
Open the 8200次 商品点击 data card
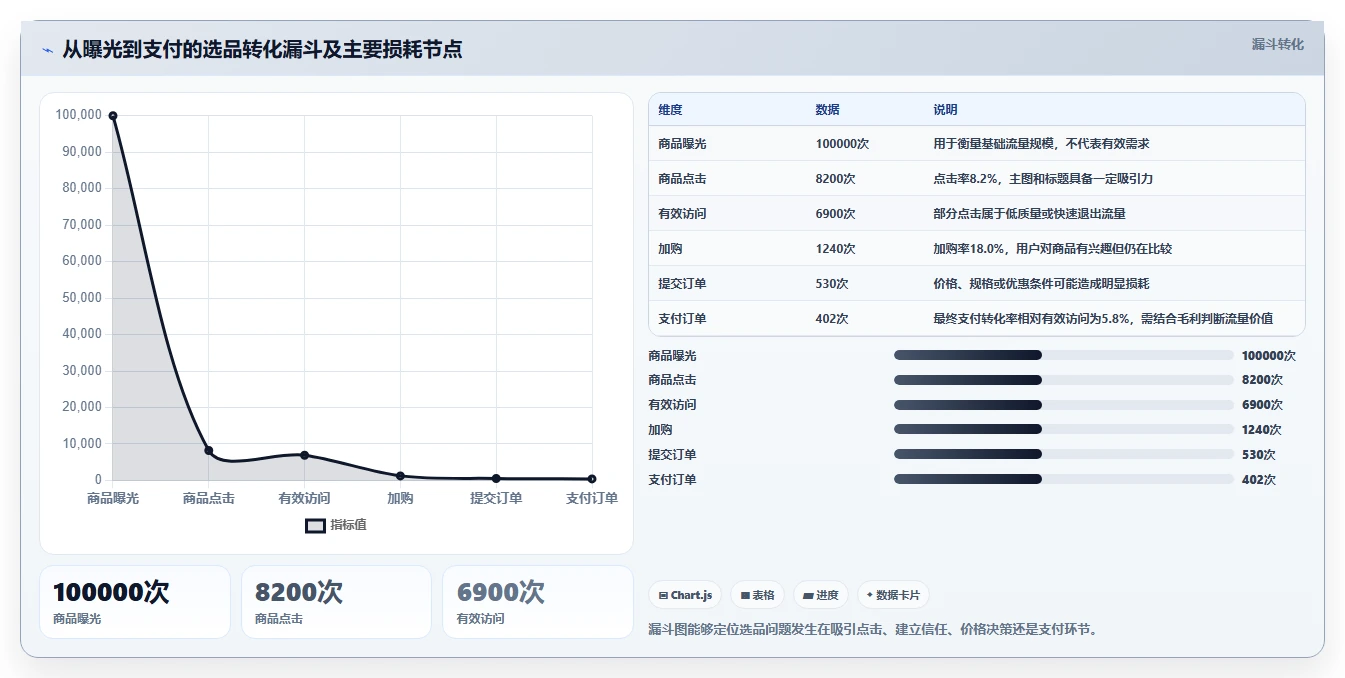click(x=336, y=602)
